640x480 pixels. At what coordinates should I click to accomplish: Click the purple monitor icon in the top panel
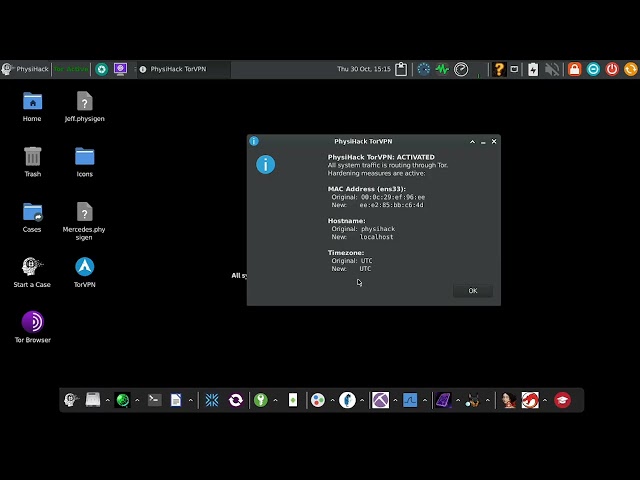click(x=120, y=69)
